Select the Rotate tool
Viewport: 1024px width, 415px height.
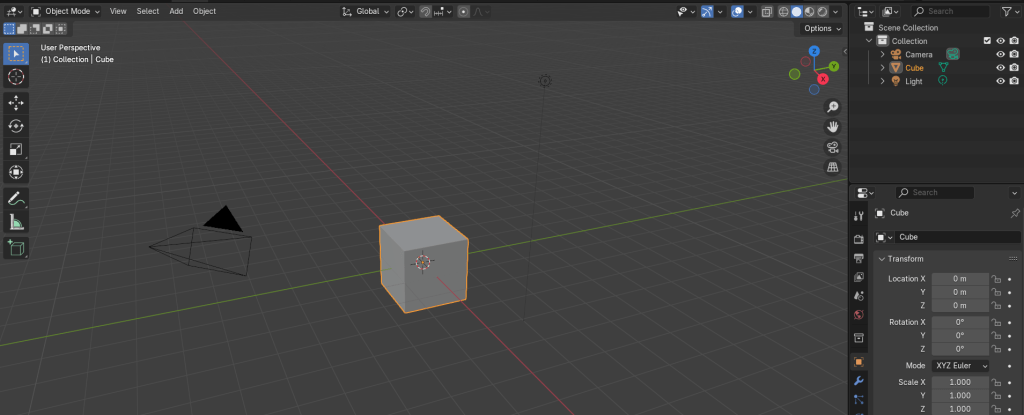click(16, 126)
